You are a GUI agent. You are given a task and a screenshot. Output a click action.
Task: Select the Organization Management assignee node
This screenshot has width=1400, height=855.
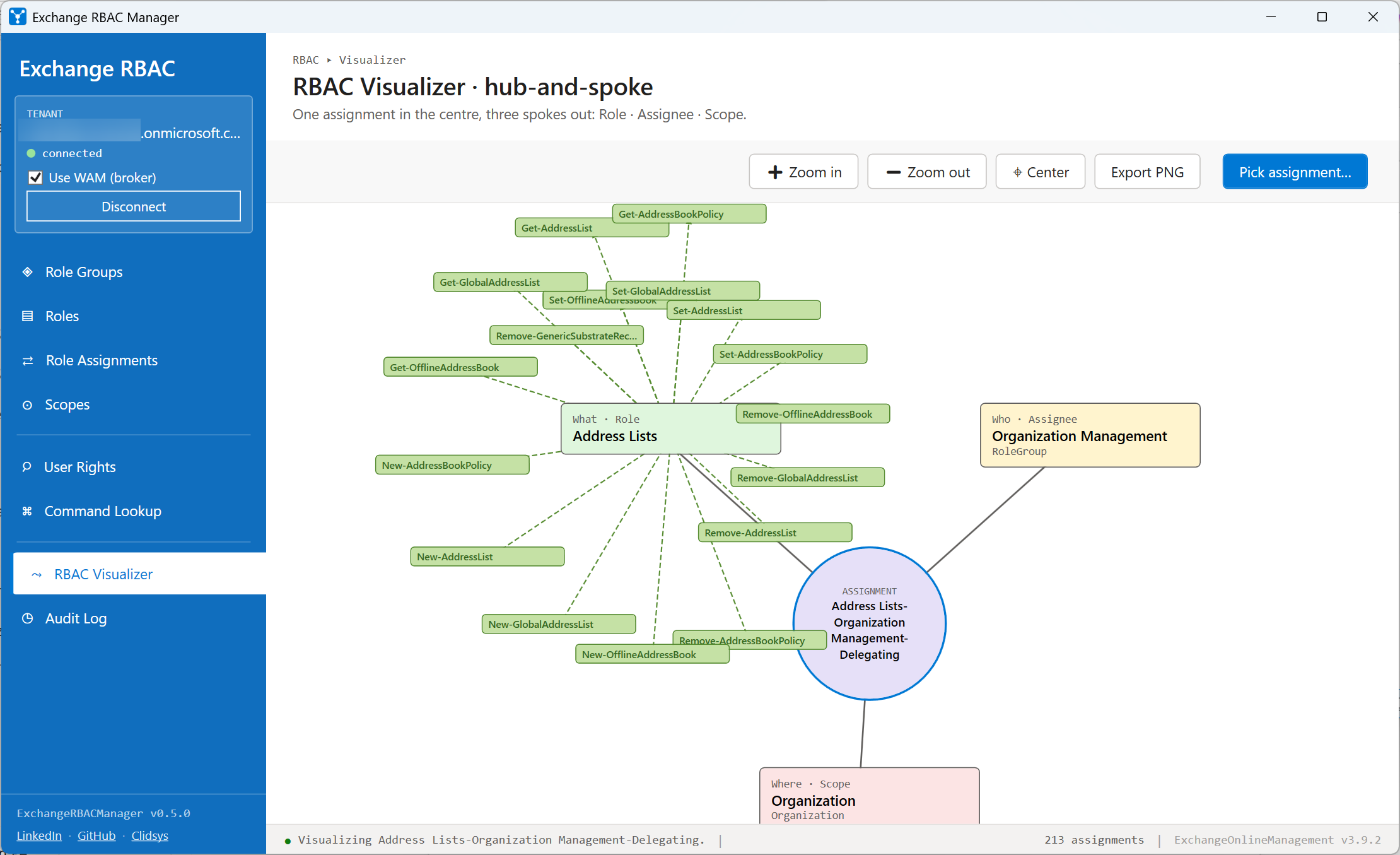[x=1090, y=435]
